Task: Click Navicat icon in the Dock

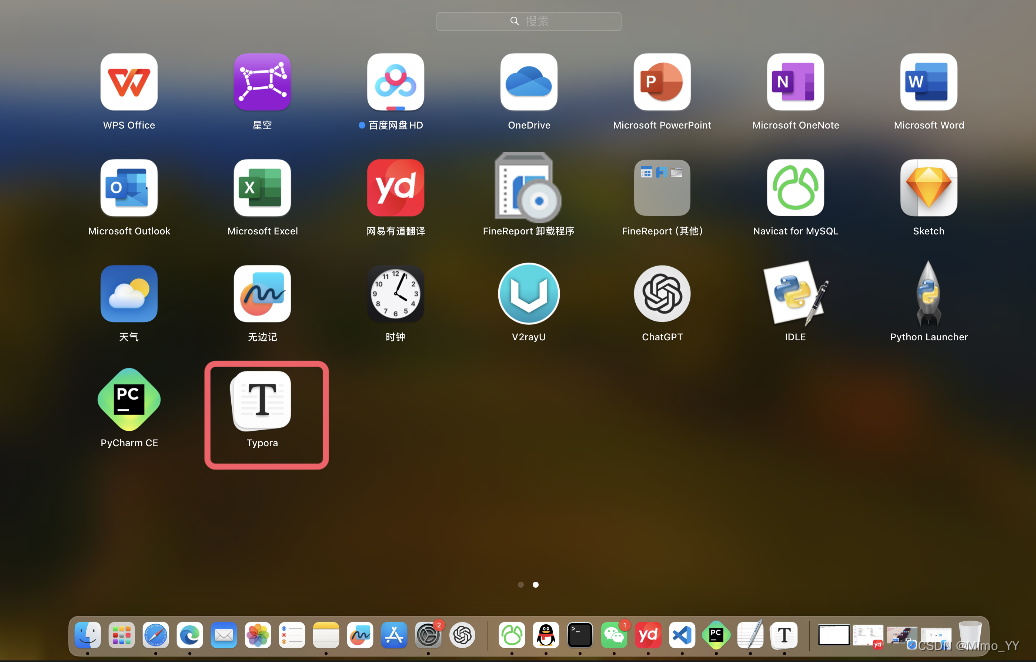Action: tap(511, 636)
